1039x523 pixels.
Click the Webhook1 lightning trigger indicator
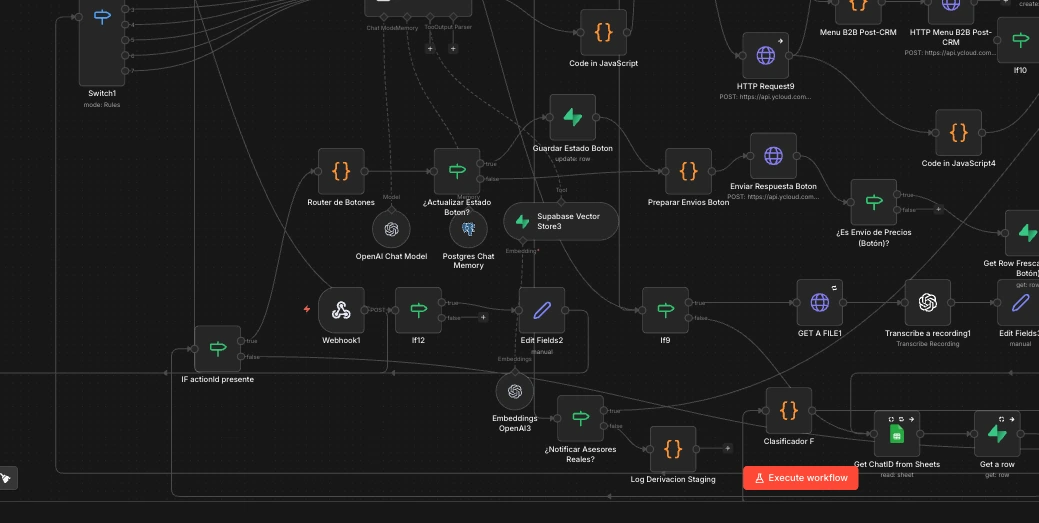(306, 309)
